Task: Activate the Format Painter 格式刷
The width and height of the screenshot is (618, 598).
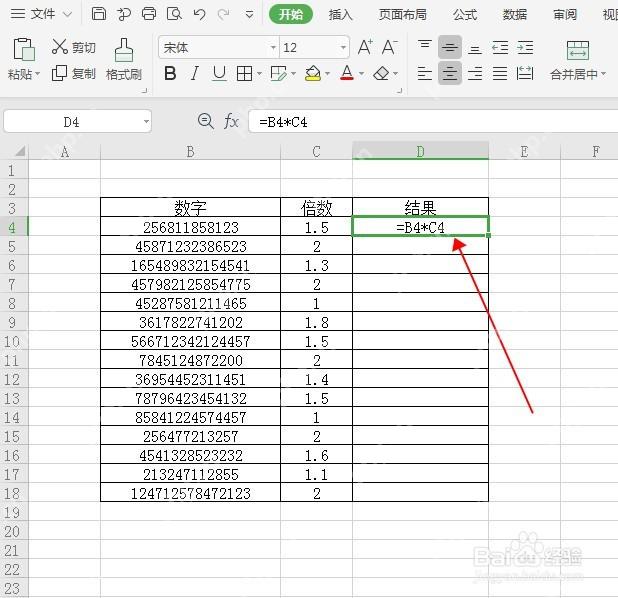Action: coord(124,60)
